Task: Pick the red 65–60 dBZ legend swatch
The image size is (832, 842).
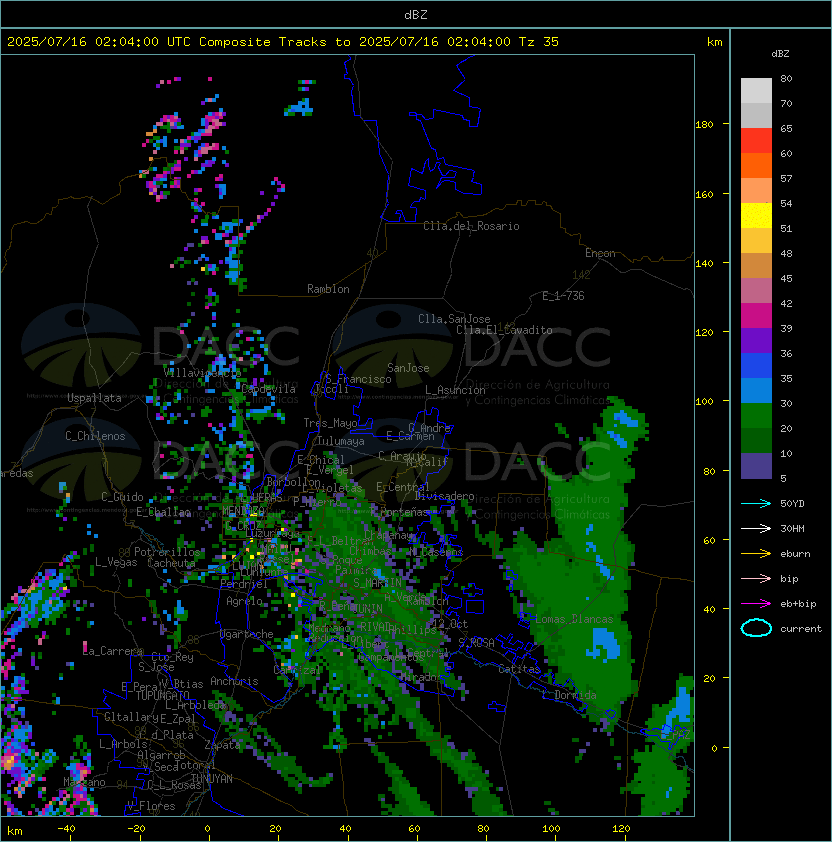Action: click(x=756, y=141)
